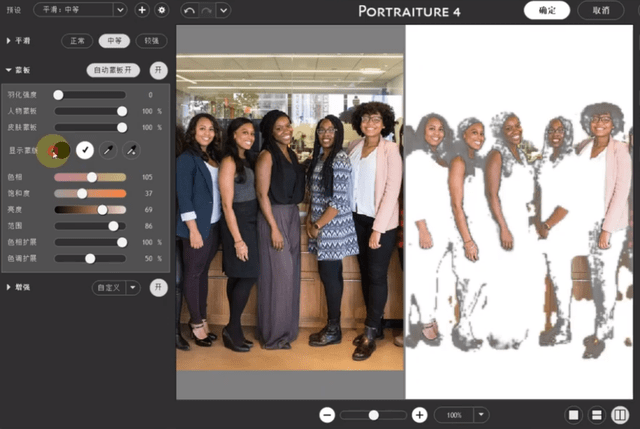Zoom out with minus icon

click(327, 415)
